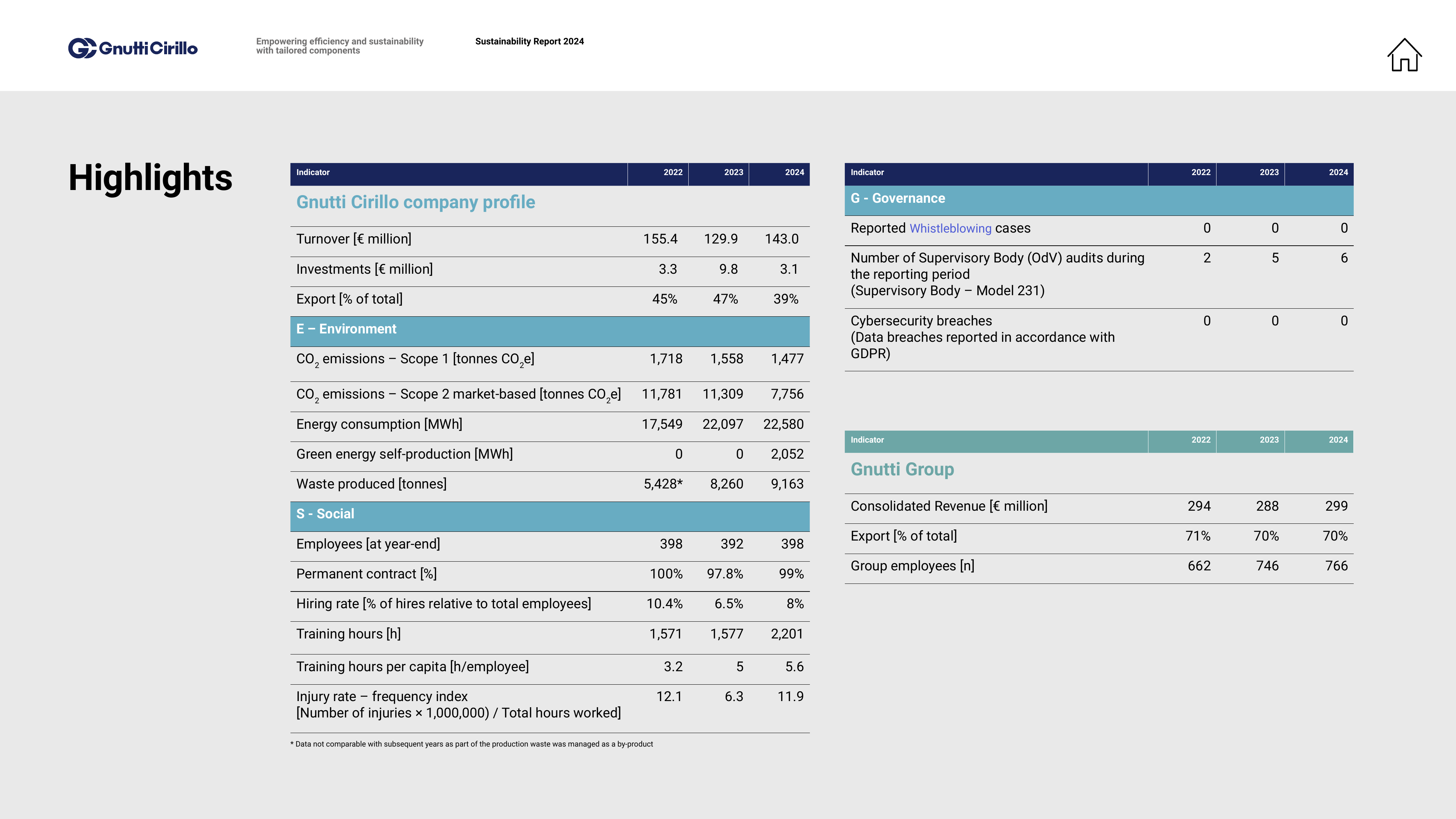This screenshot has height=819, width=1456.
Task: Click Supervisory Body (OdV) audits label
Action: [997, 275]
